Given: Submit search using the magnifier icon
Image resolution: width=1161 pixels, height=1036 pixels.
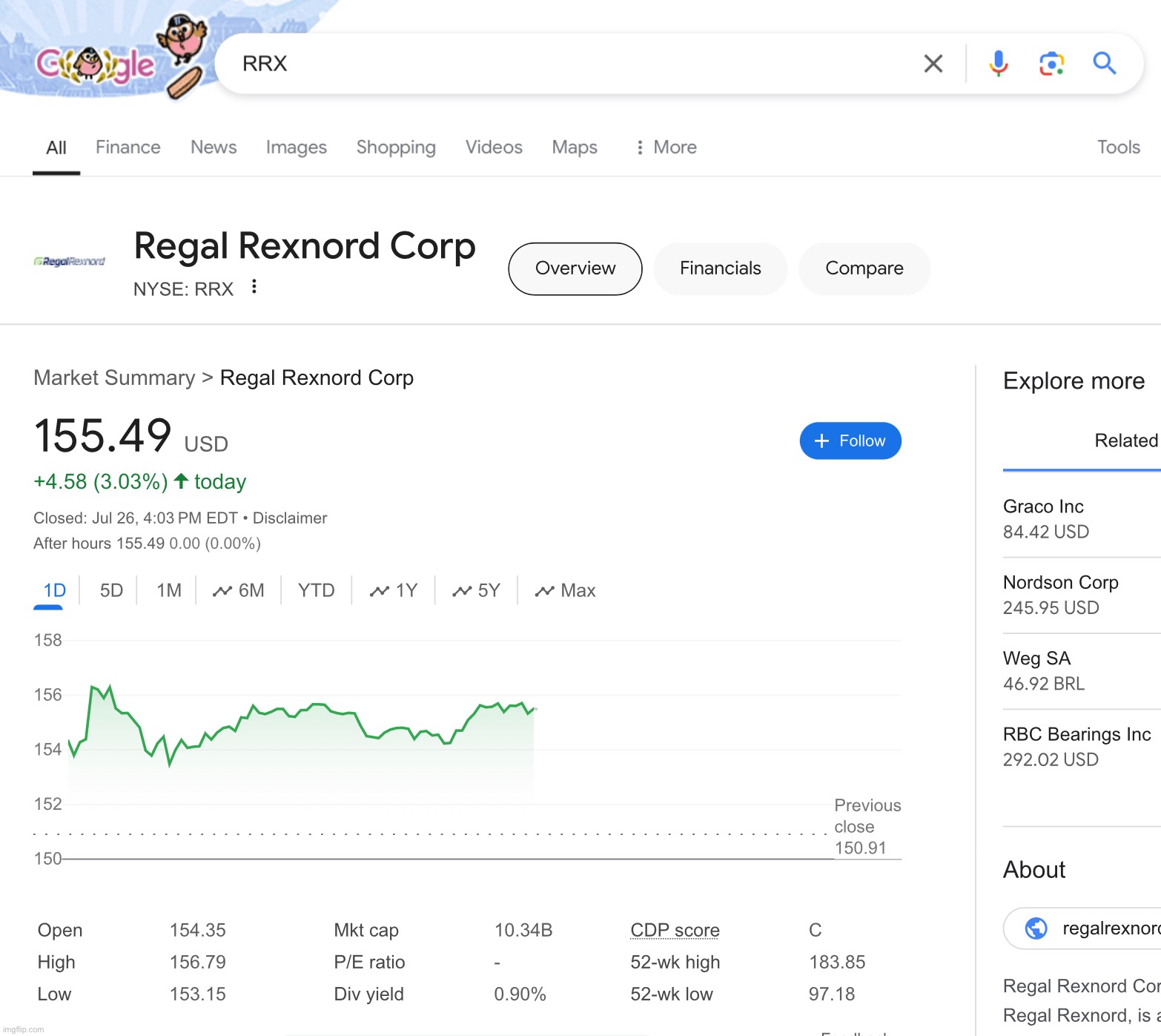Looking at the screenshot, I should tap(1105, 64).
